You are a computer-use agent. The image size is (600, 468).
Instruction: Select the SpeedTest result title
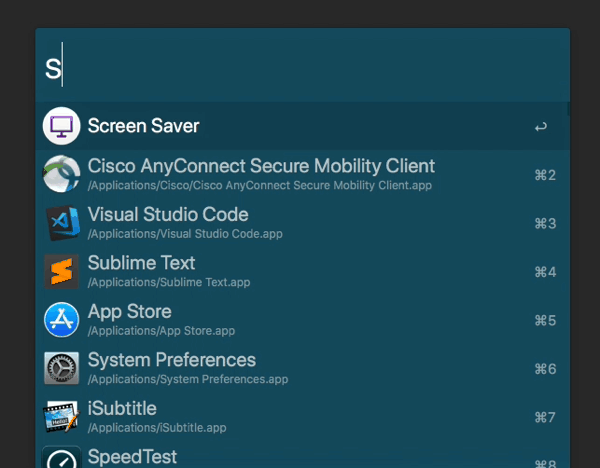(132, 457)
